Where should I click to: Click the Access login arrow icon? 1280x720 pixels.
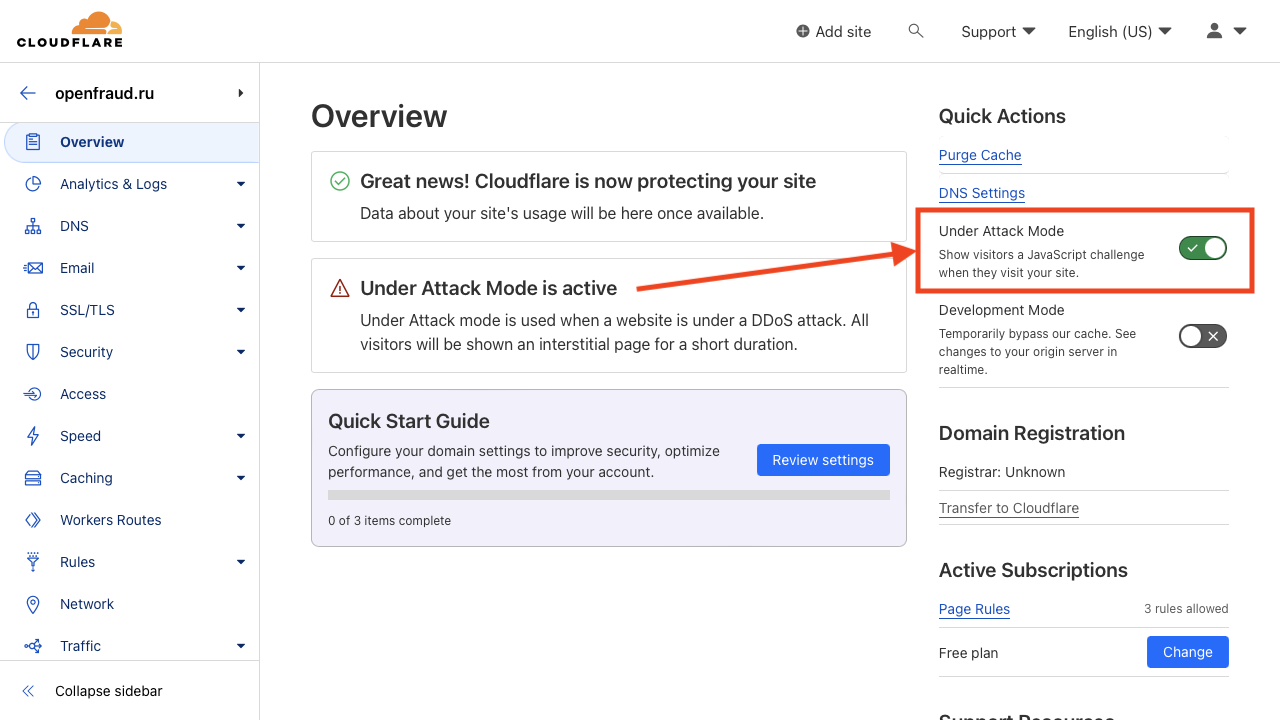pyautogui.click(x=33, y=394)
